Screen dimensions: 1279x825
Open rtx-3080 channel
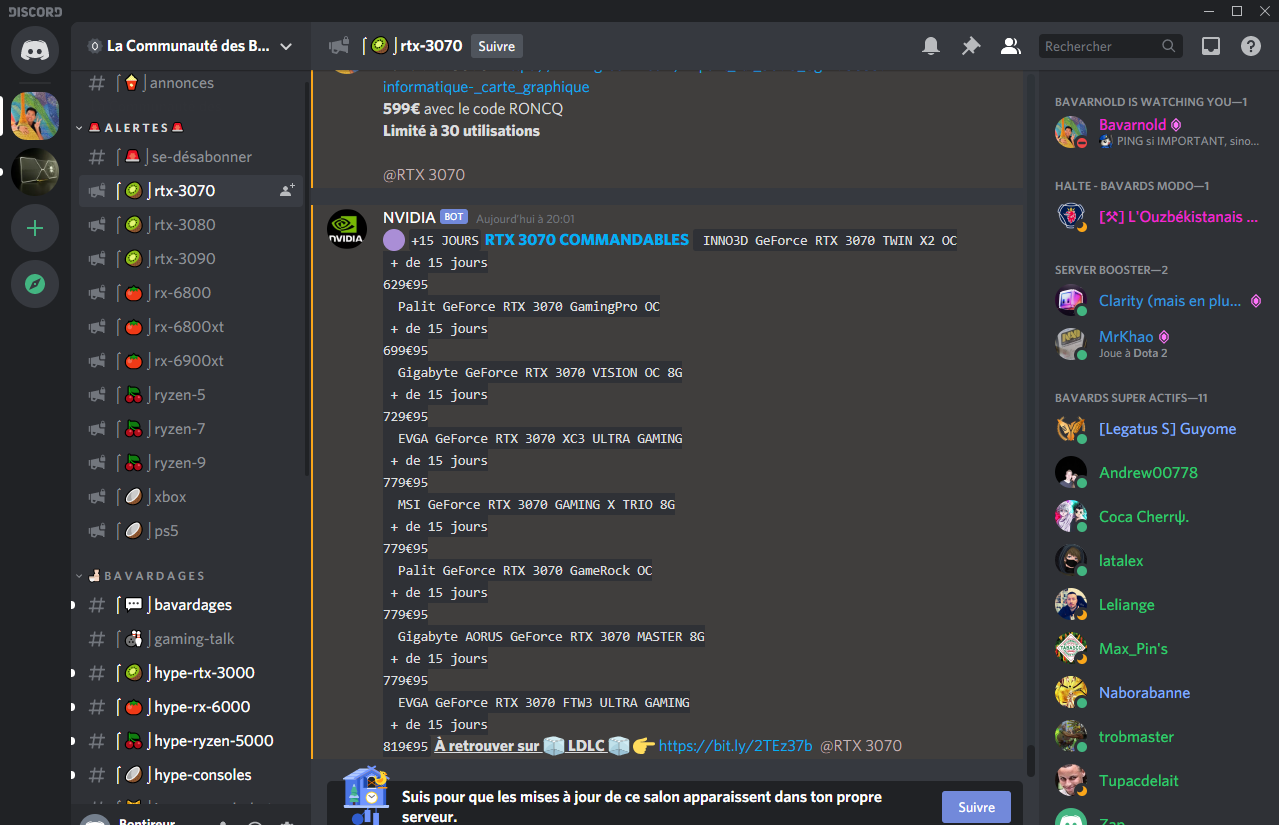190,225
